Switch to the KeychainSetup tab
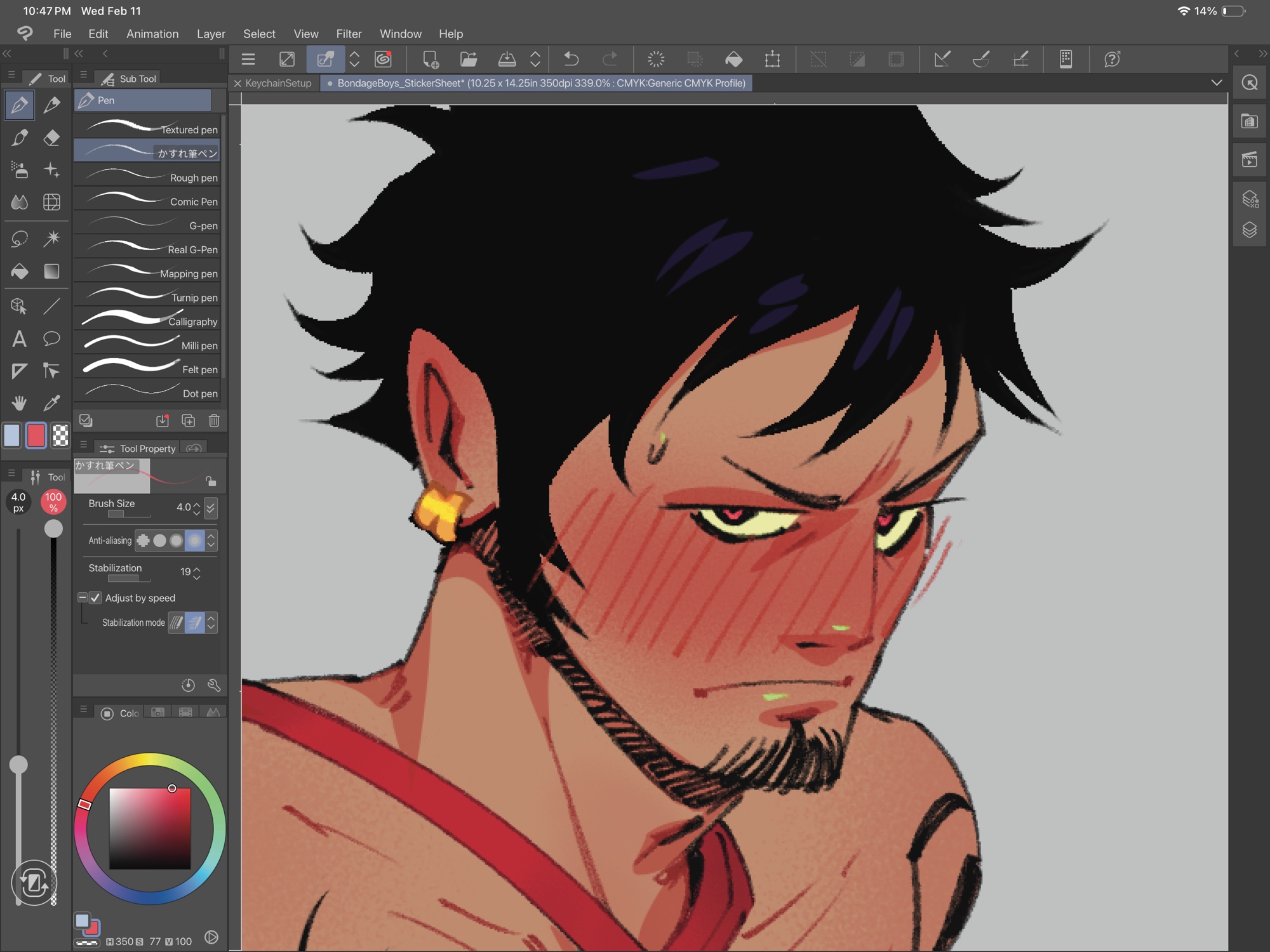The width and height of the screenshot is (1270, 952). coord(278,83)
